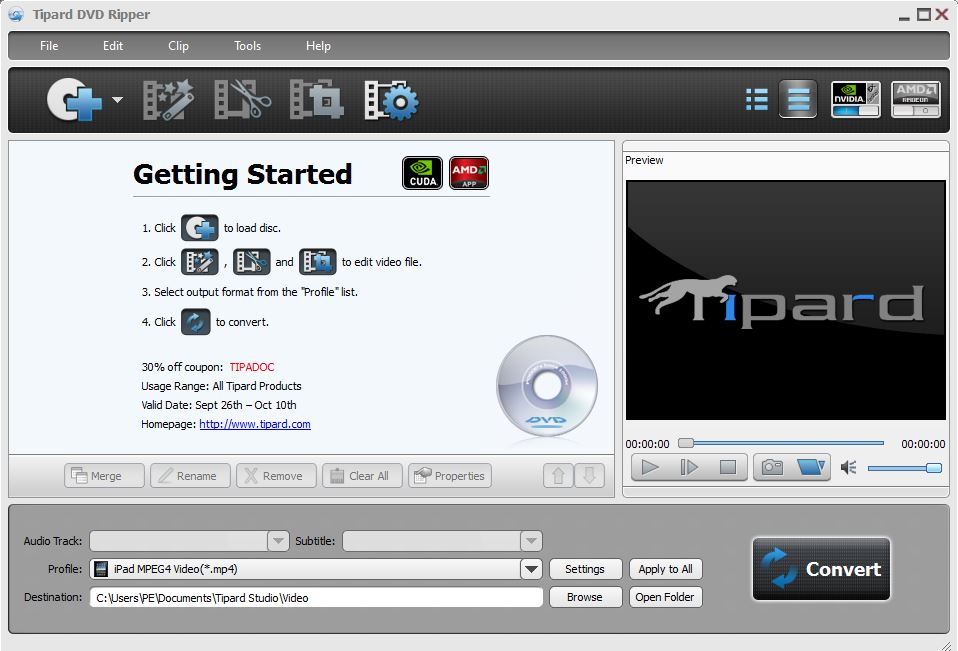Expand the Profile format dropdown
The width and height of the screenshot is (958, 651).
point(531,569)
